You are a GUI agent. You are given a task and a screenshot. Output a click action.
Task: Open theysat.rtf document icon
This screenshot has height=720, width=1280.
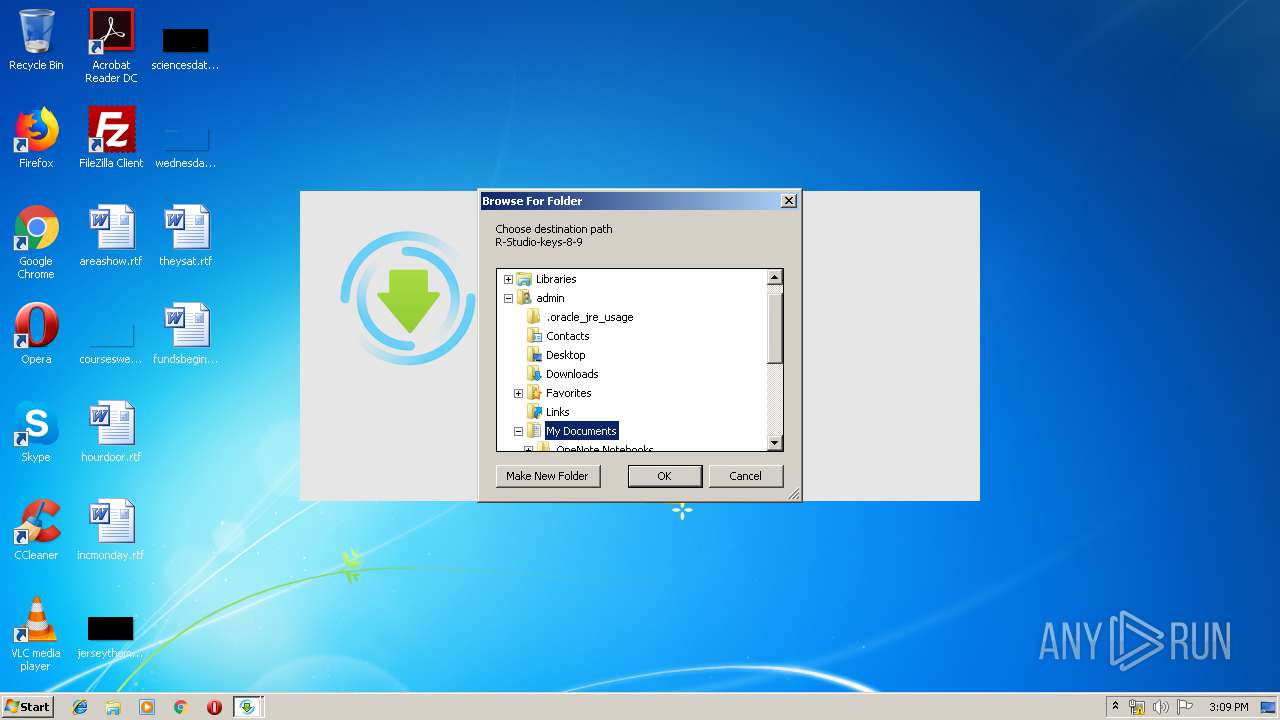(x=186, y=236)
